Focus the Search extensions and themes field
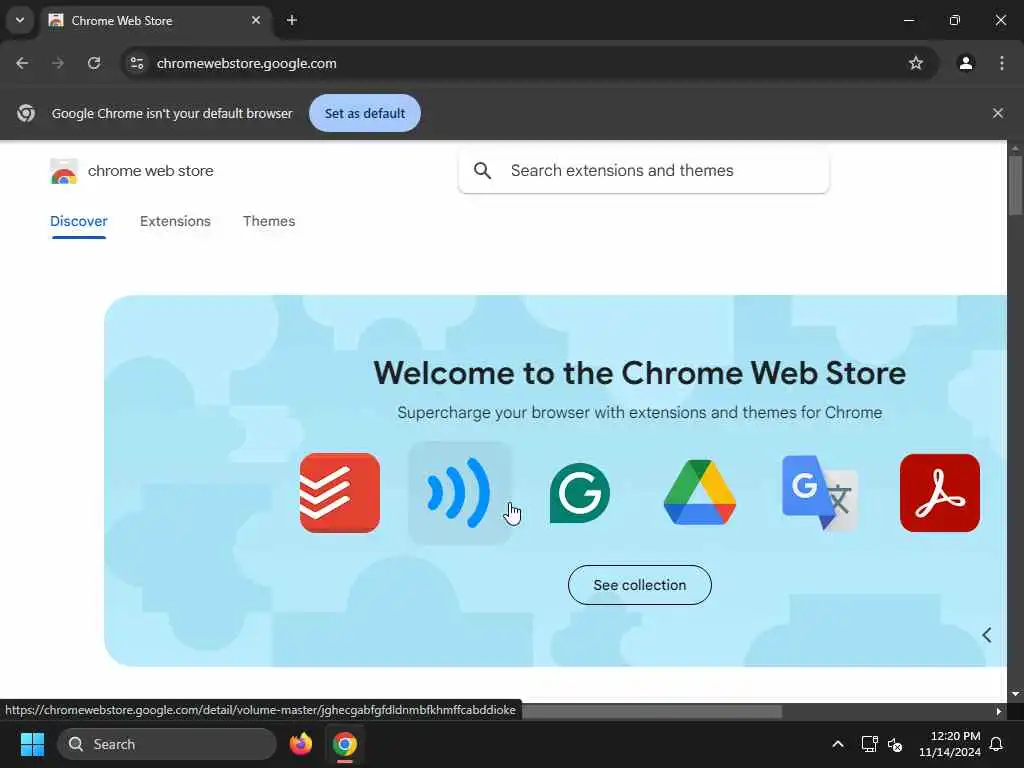The height and width of the screenshot is (768, 1024). pyautogui.click(x=644, y=171)
